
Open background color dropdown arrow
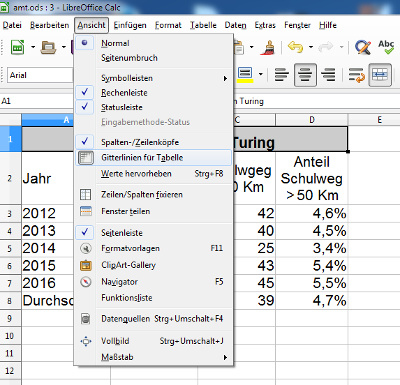(x=261, y=75)
